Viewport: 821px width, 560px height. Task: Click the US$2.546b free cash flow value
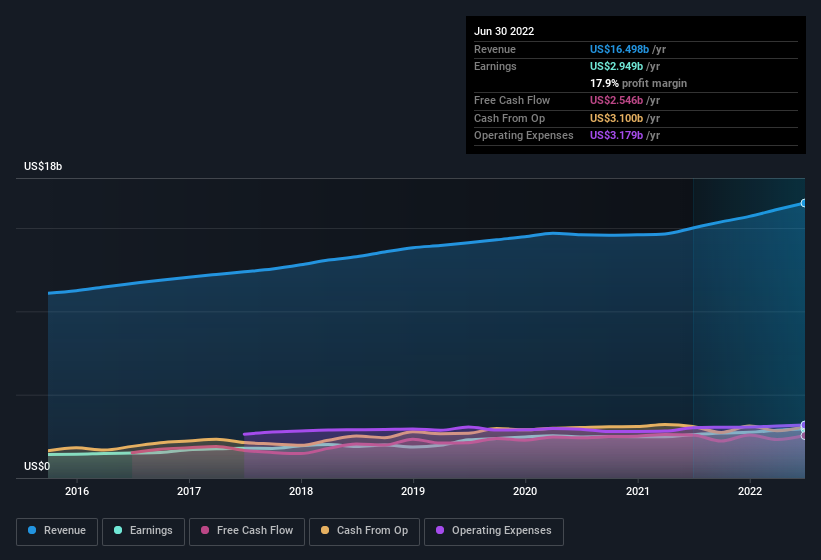616,100
